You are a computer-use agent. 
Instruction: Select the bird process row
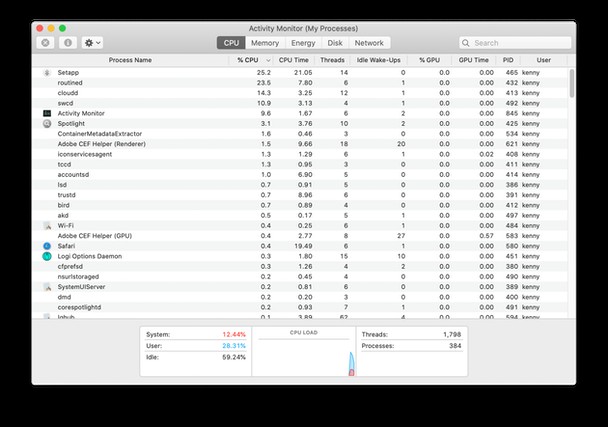pos(300,205)
